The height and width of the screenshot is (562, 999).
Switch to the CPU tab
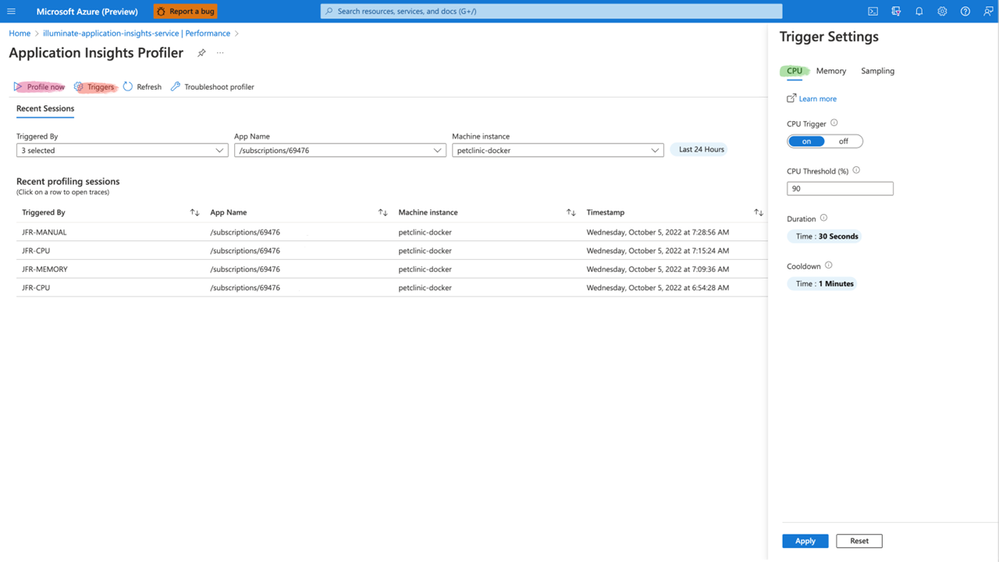[794, 71]
